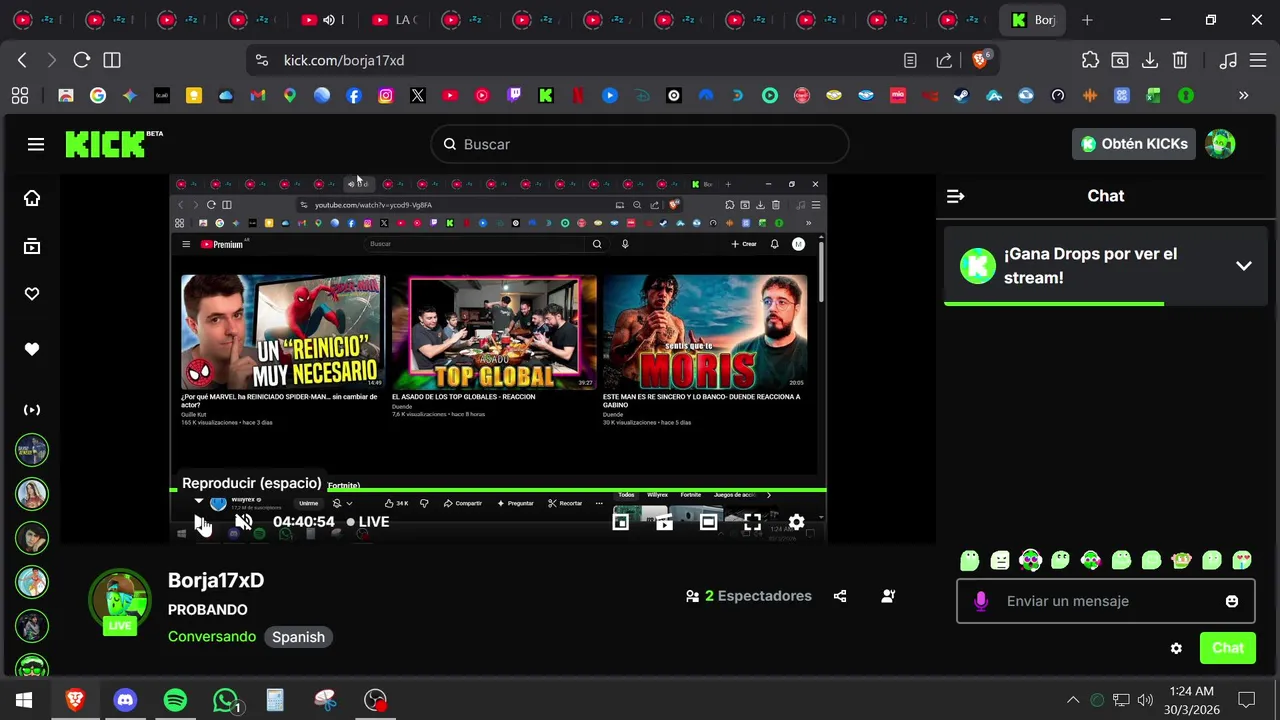Viewport: 1280px width, 720px height.
Task: Open the filled heart icon in sidebar
Action: tap(32, 349)
